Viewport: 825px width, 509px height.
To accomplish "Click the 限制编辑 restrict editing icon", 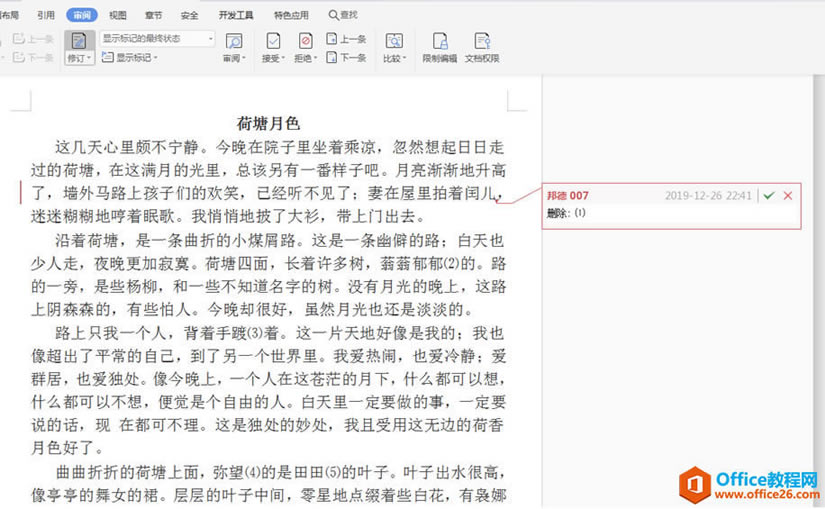I will tap(440, 41).
